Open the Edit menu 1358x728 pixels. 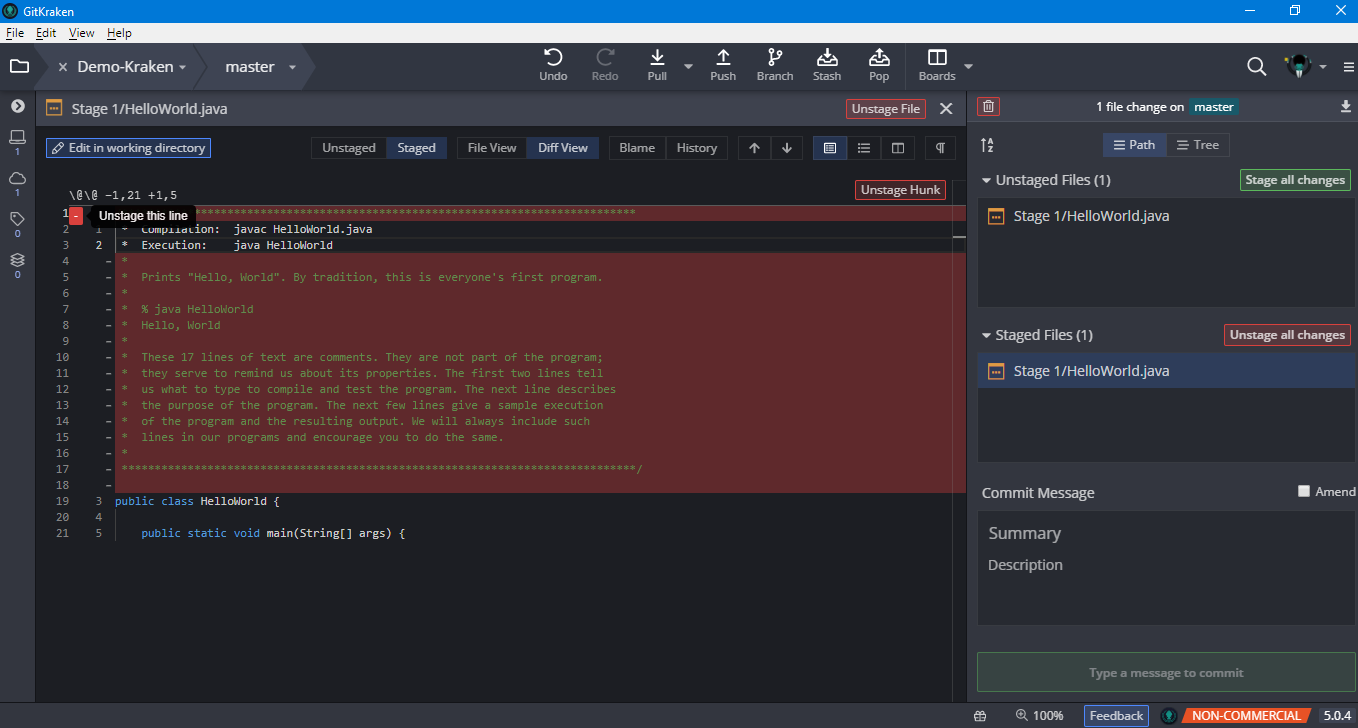46,33
